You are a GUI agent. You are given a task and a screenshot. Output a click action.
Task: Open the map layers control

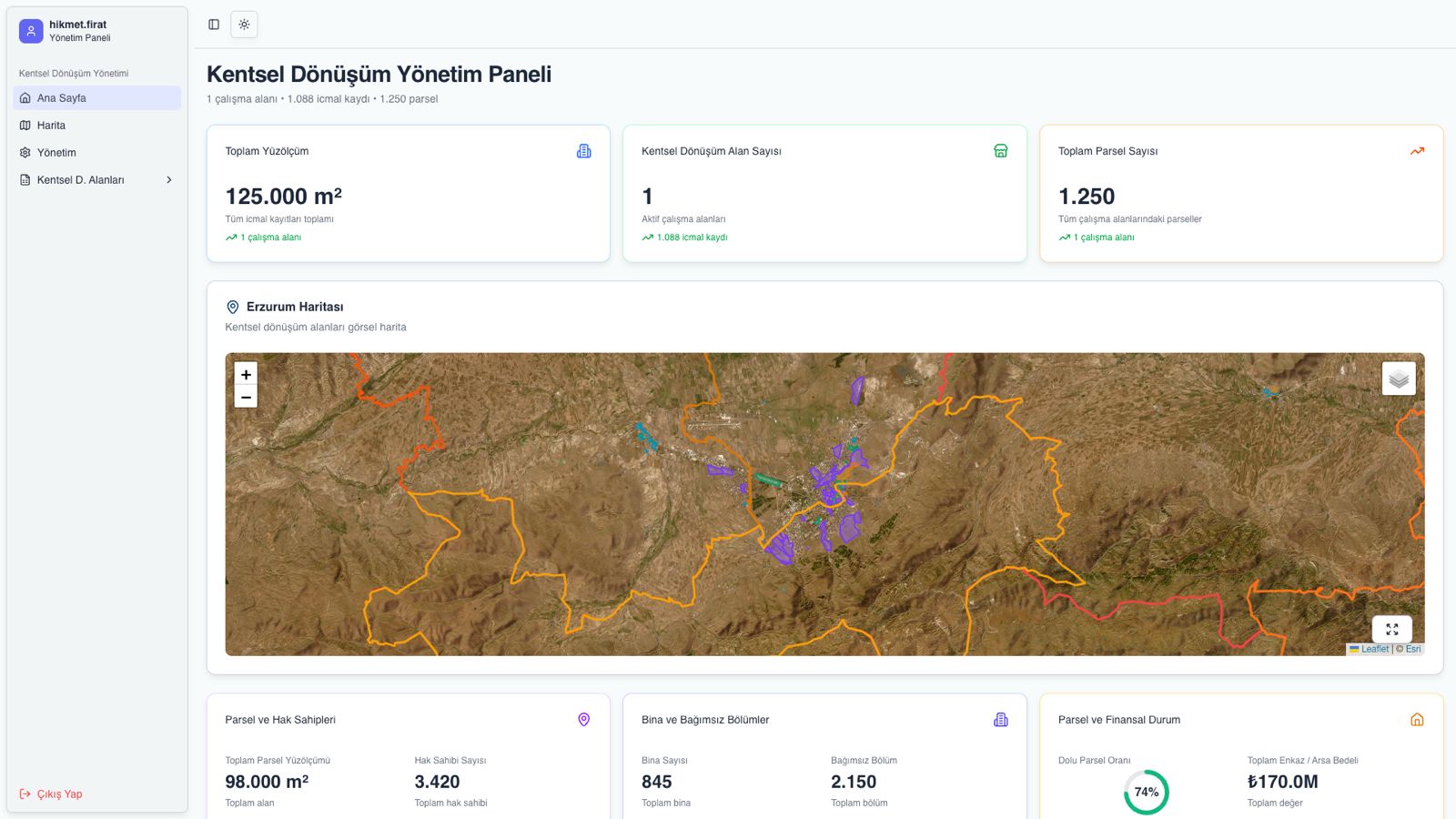click(1399, 379)
